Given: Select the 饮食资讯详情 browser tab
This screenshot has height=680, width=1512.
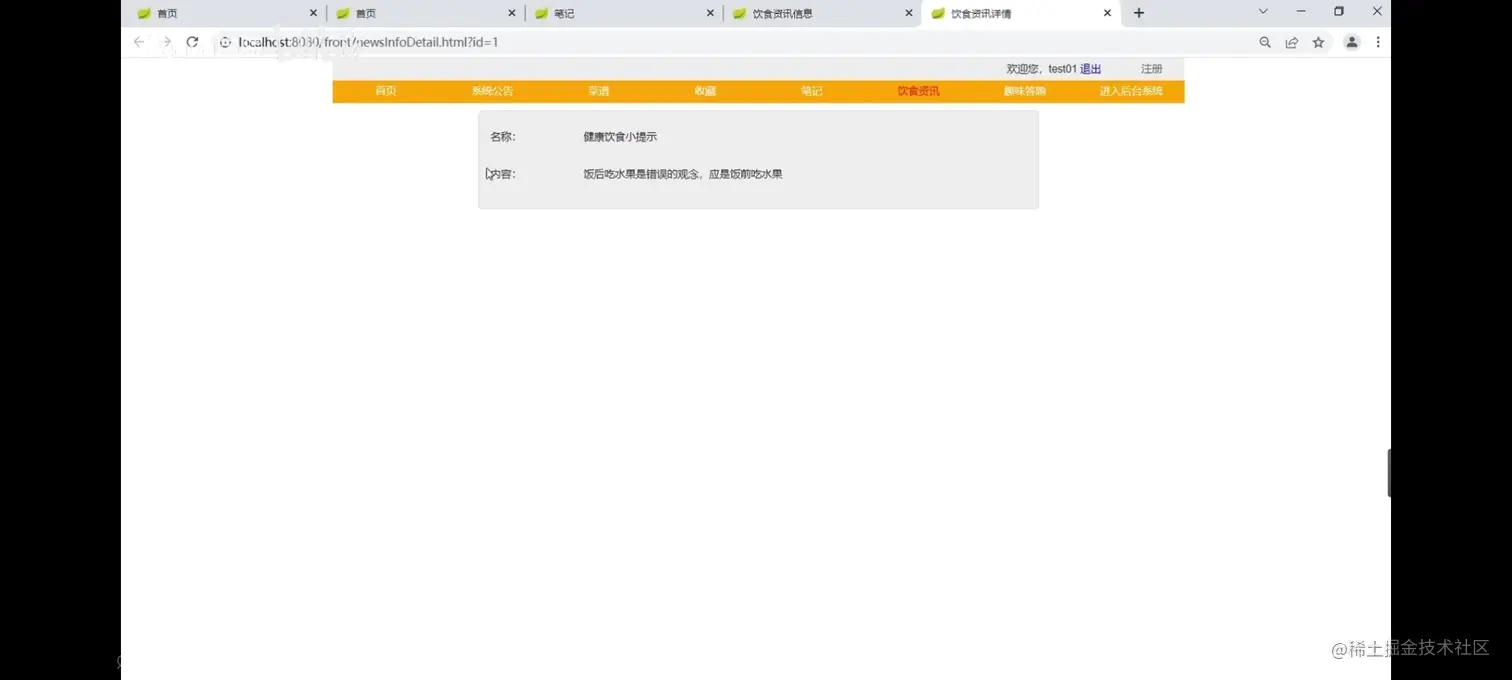Looking at the screenshot, I should click(x=1021, y=13).
